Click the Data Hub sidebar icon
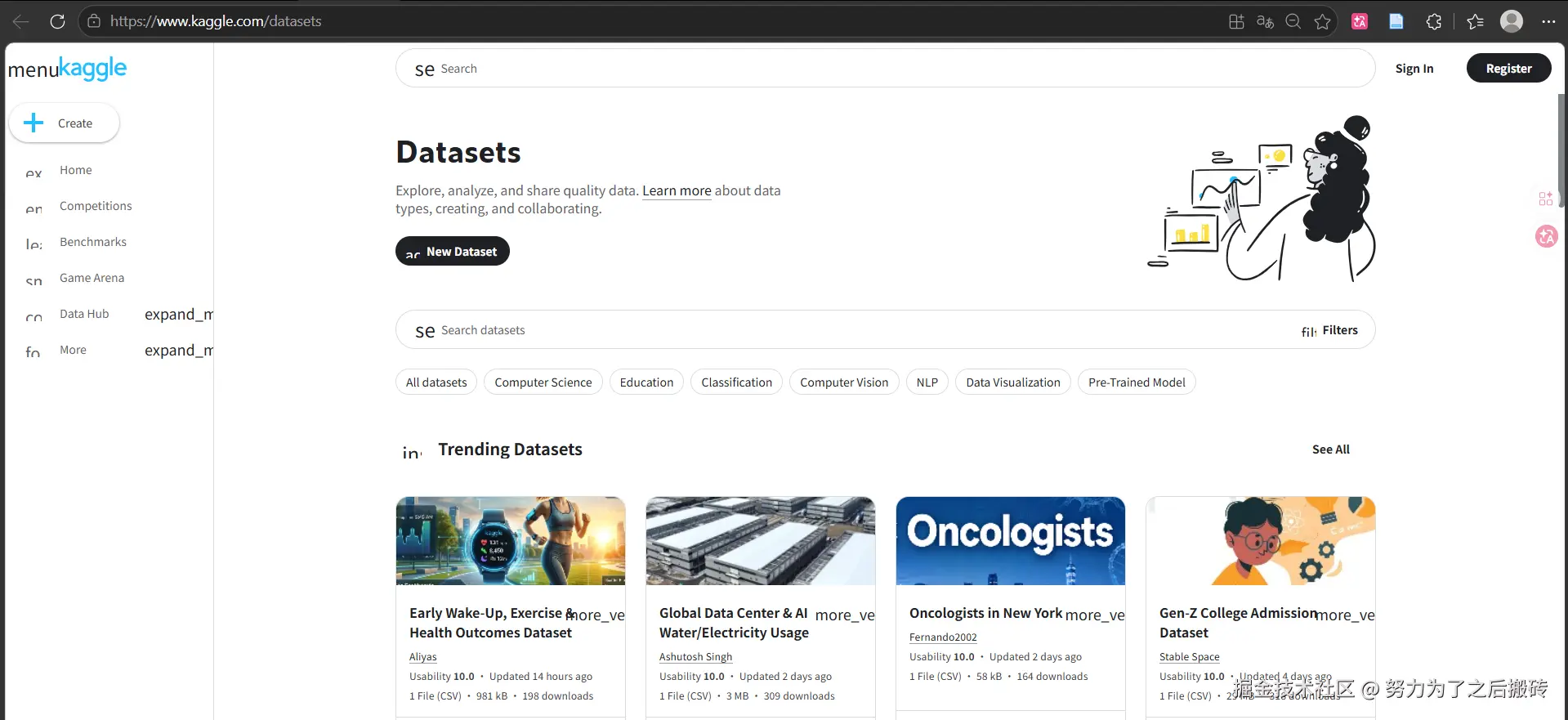 [34, 315]
